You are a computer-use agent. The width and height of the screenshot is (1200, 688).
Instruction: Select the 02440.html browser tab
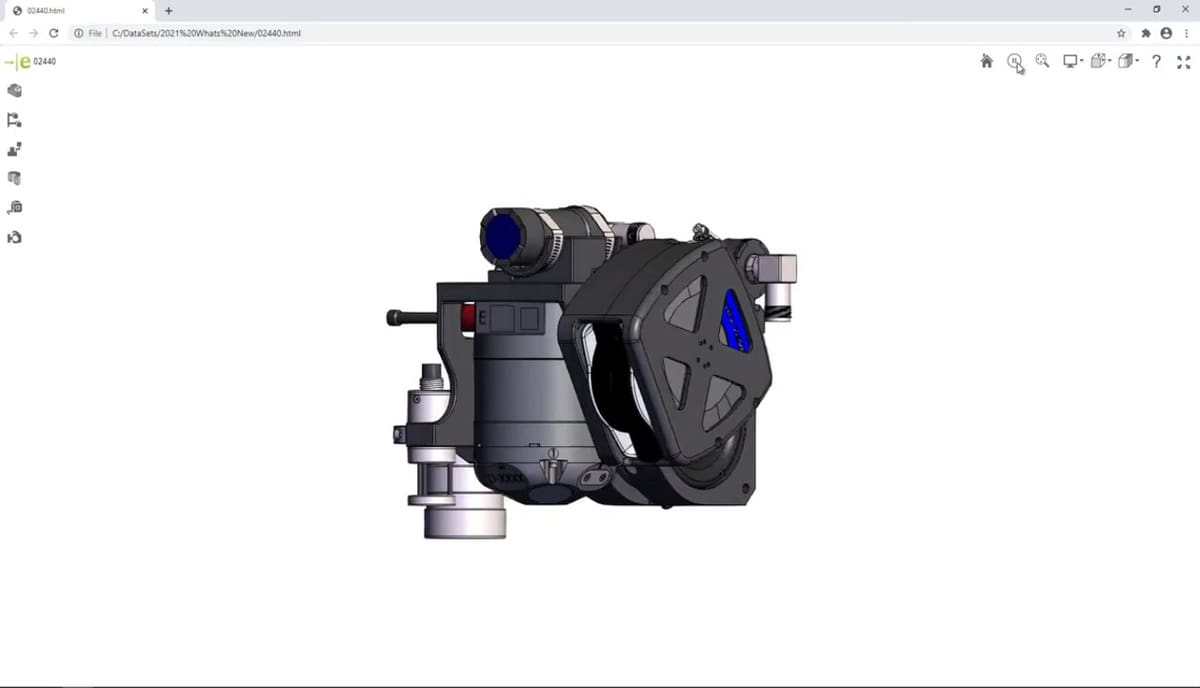tap(78, 10)
